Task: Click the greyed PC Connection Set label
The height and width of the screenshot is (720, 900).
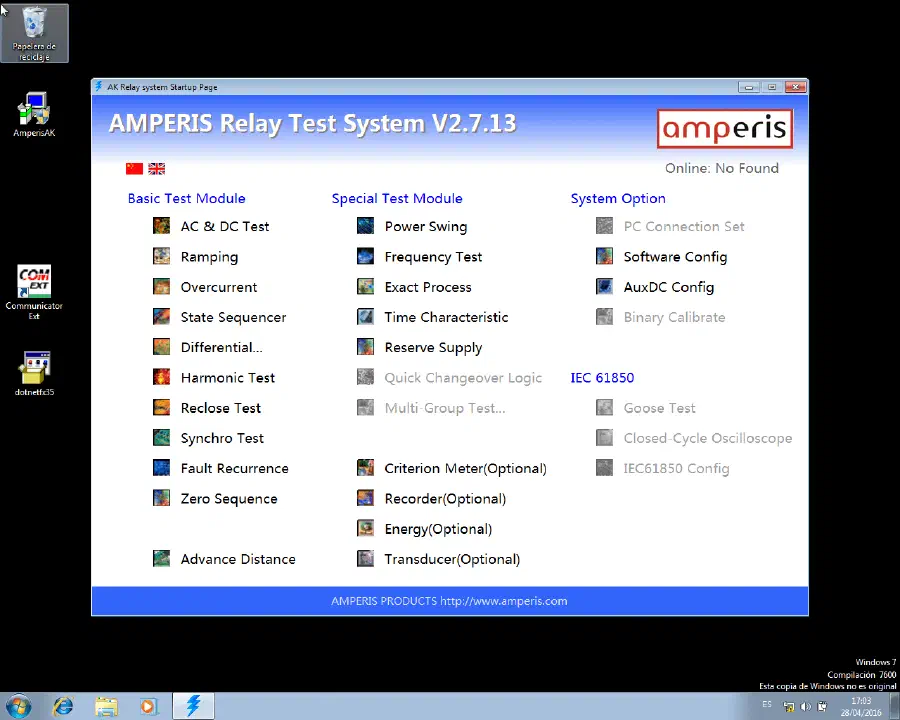Action: pos(684,226)
